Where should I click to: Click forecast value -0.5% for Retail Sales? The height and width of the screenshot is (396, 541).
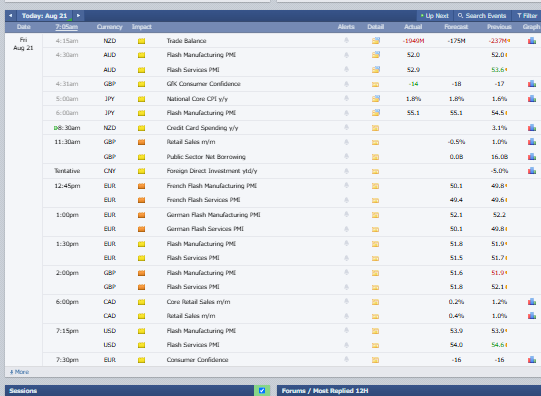(x=456, y=142)
